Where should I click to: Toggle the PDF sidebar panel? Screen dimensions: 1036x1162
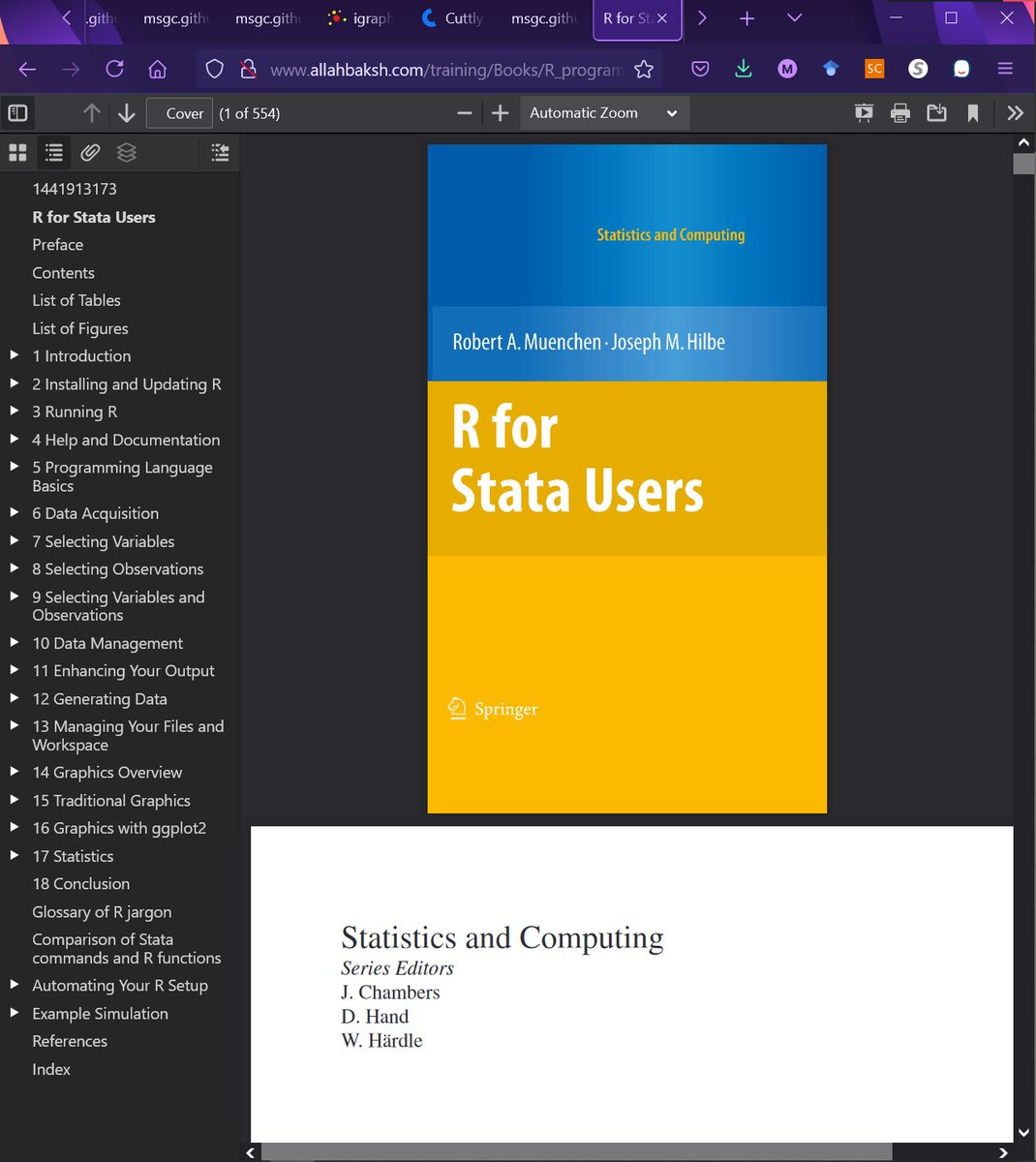[17, 113]
